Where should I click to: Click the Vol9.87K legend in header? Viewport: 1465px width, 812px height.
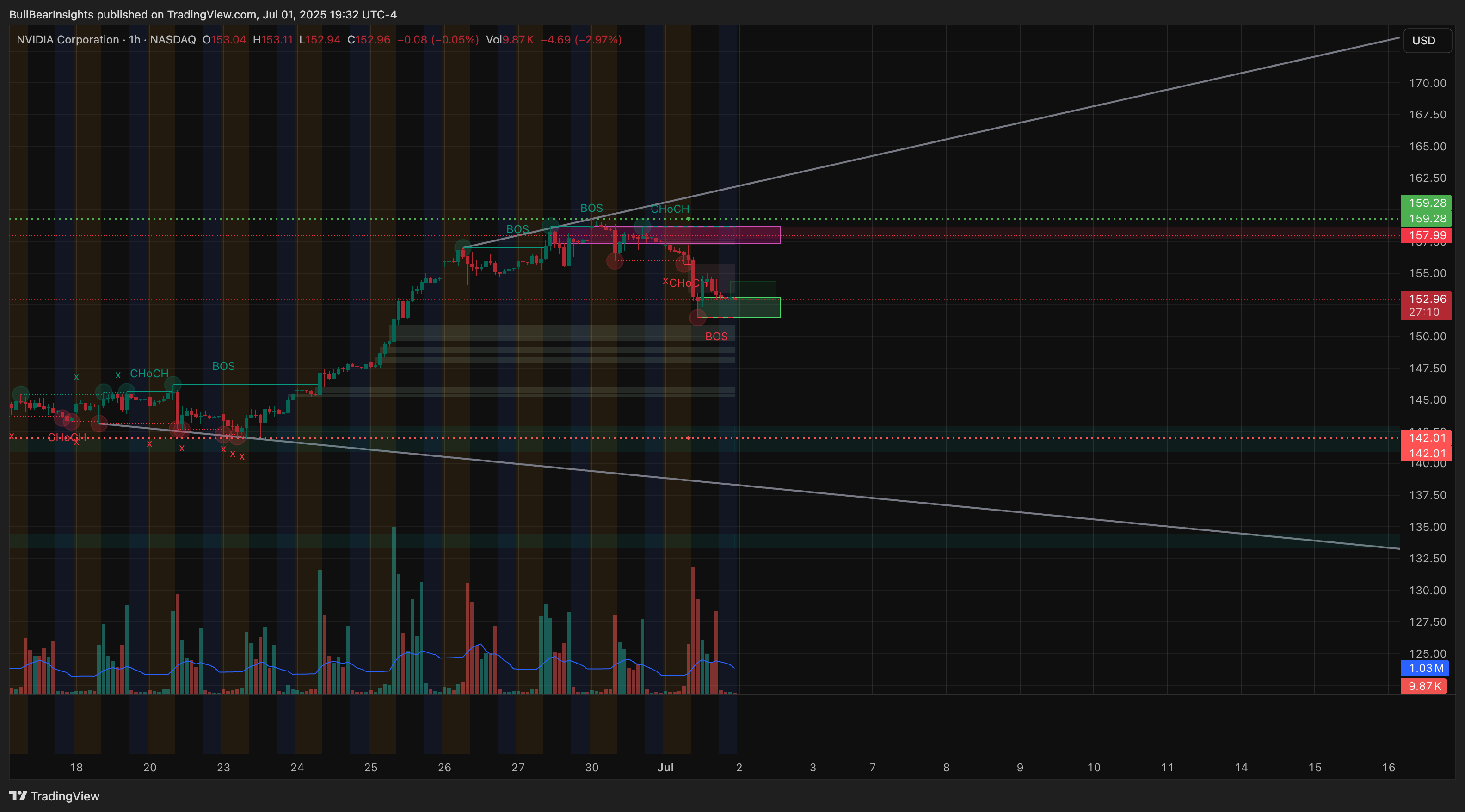pyautogui.click(x=510, y=39)
